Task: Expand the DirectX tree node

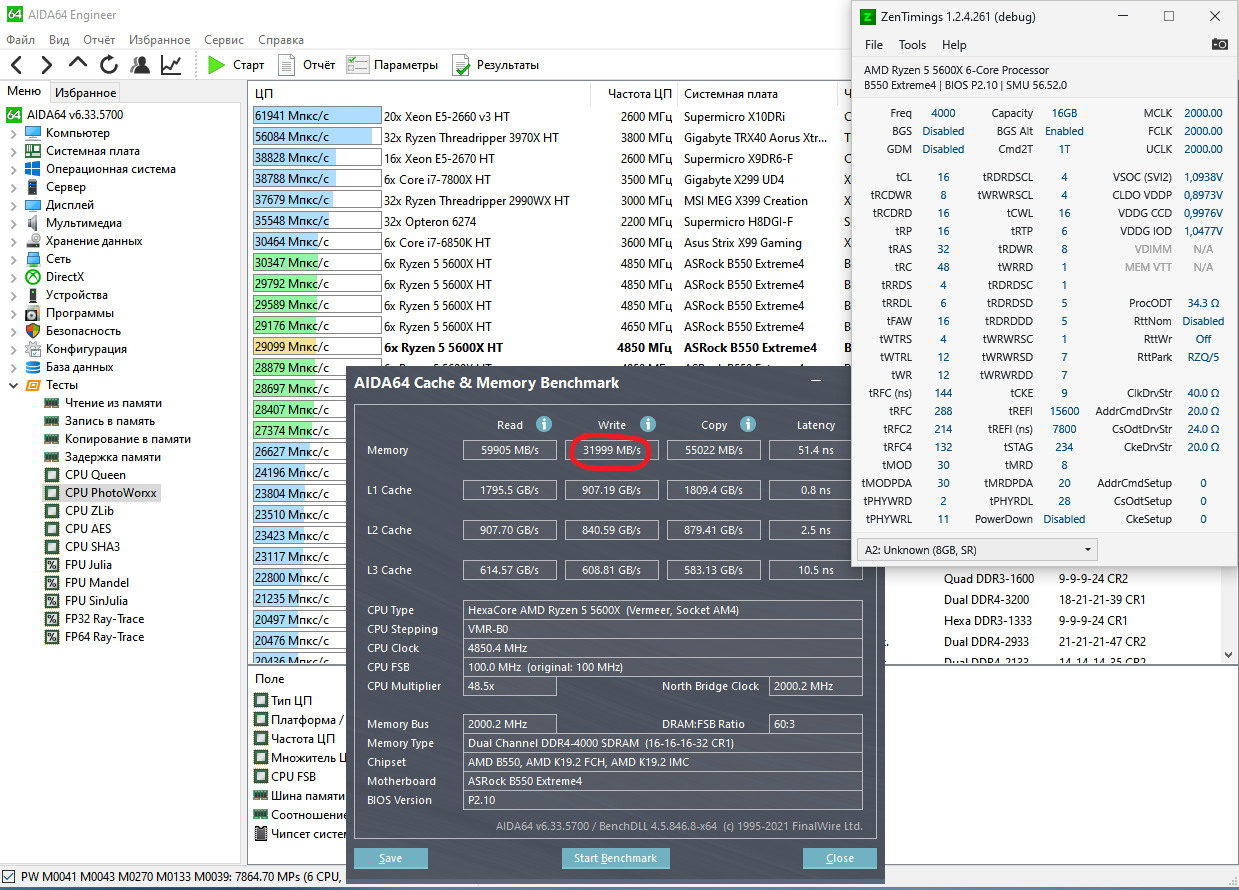Action: coord(13,277)
